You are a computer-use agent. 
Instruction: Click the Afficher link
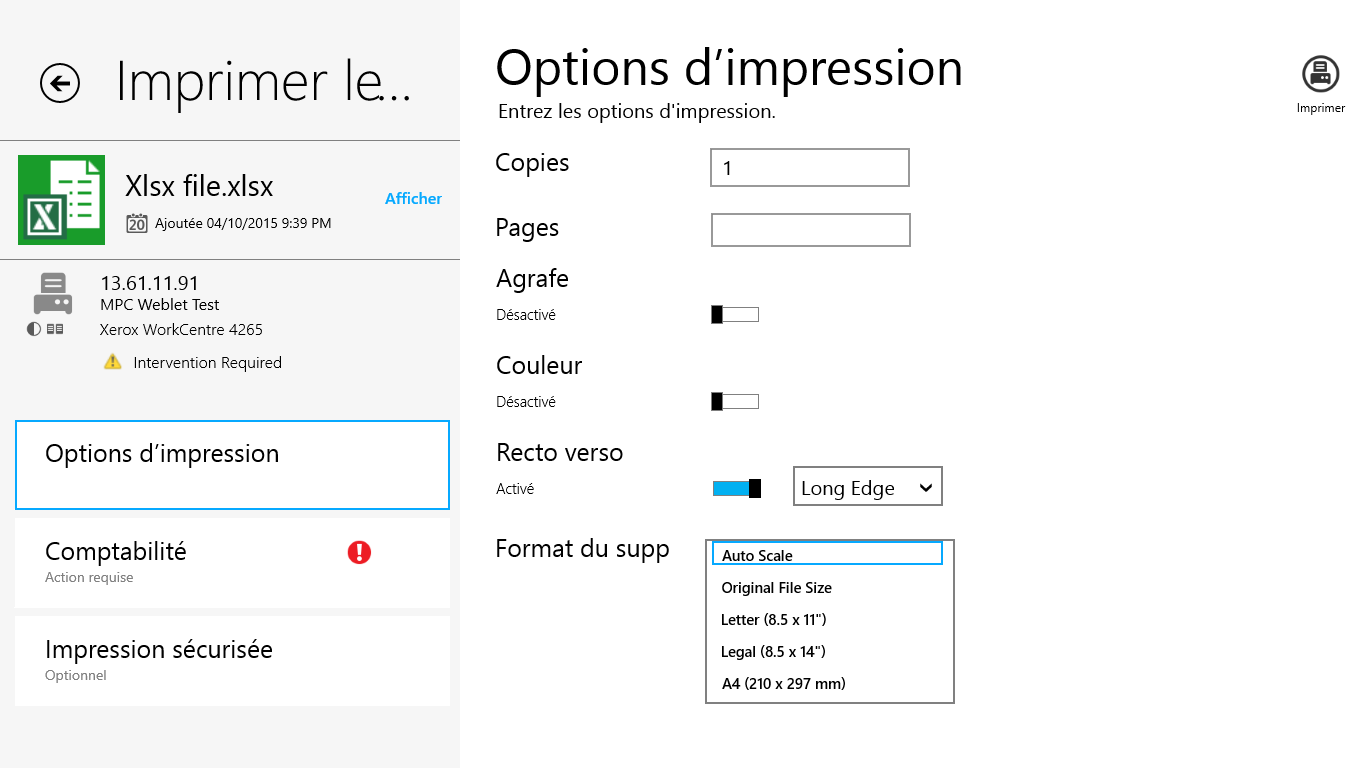[413, 199]
